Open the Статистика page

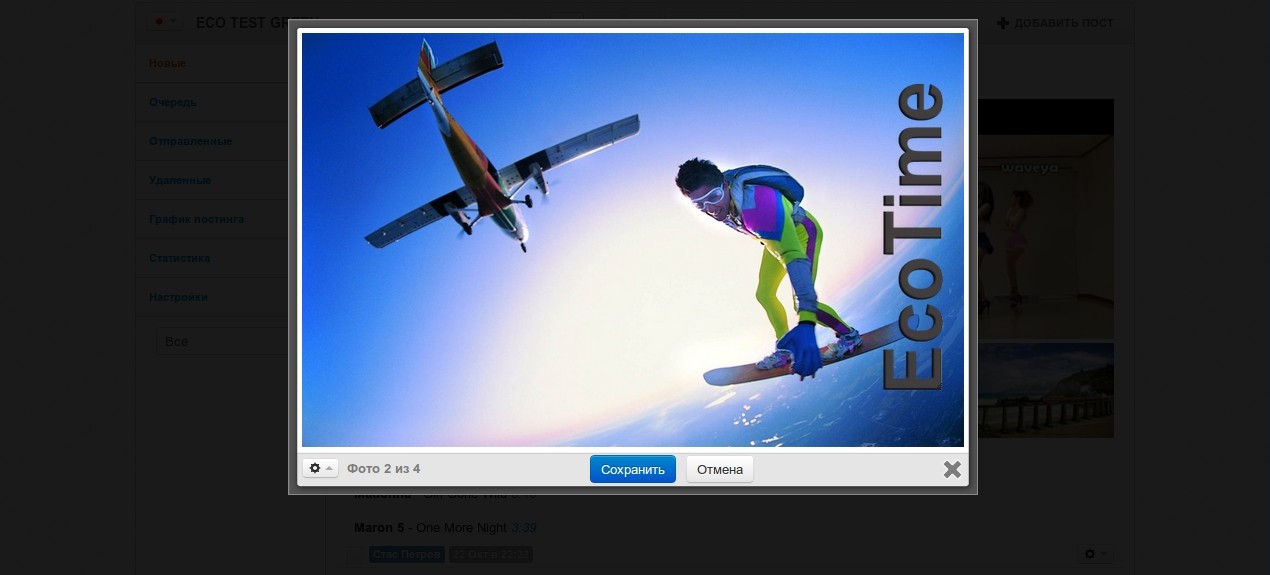click(x=179, y=258)
